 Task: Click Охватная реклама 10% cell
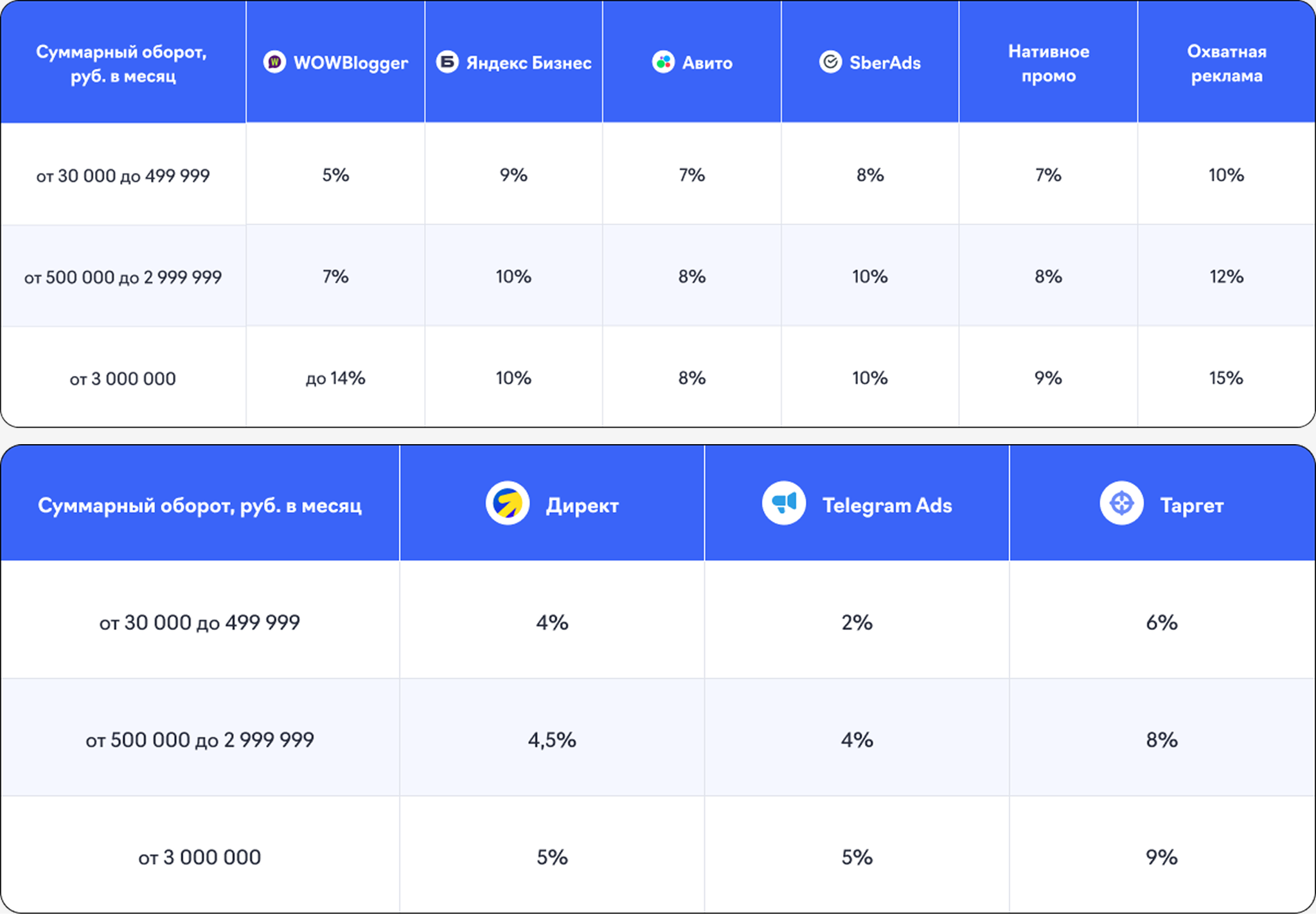coord(1226,175)
